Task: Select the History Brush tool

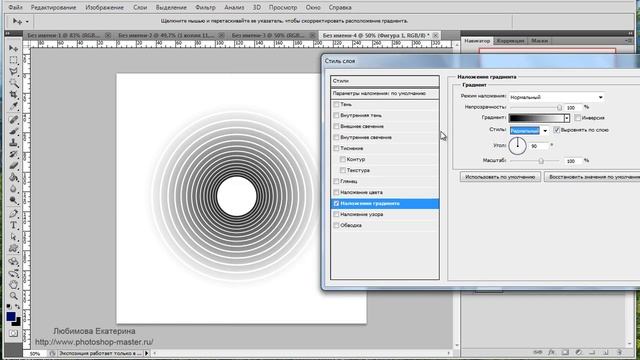Action: [13, 154]
